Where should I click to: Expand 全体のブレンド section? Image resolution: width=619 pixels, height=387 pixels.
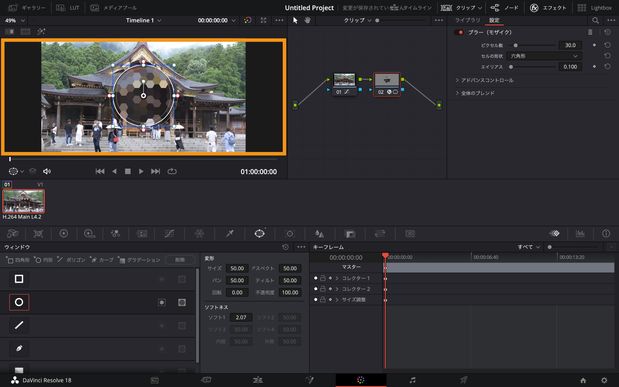coord(475,93)
